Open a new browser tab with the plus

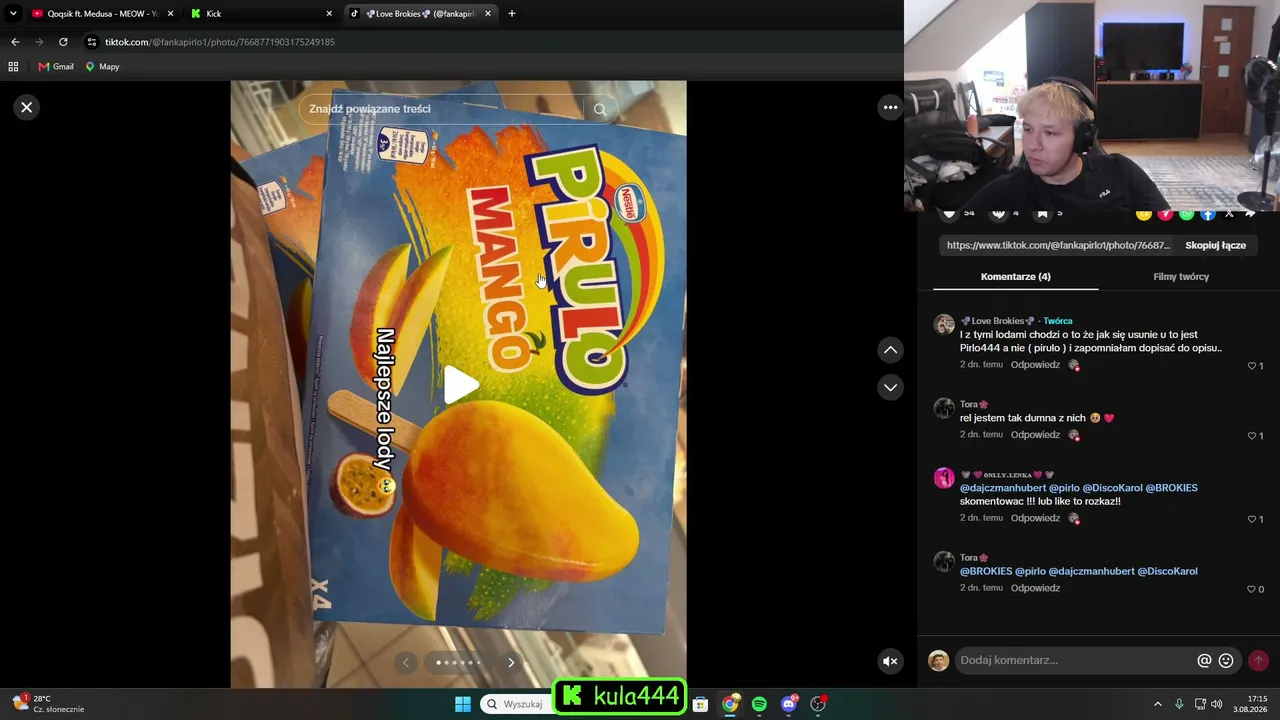[512, 14]
